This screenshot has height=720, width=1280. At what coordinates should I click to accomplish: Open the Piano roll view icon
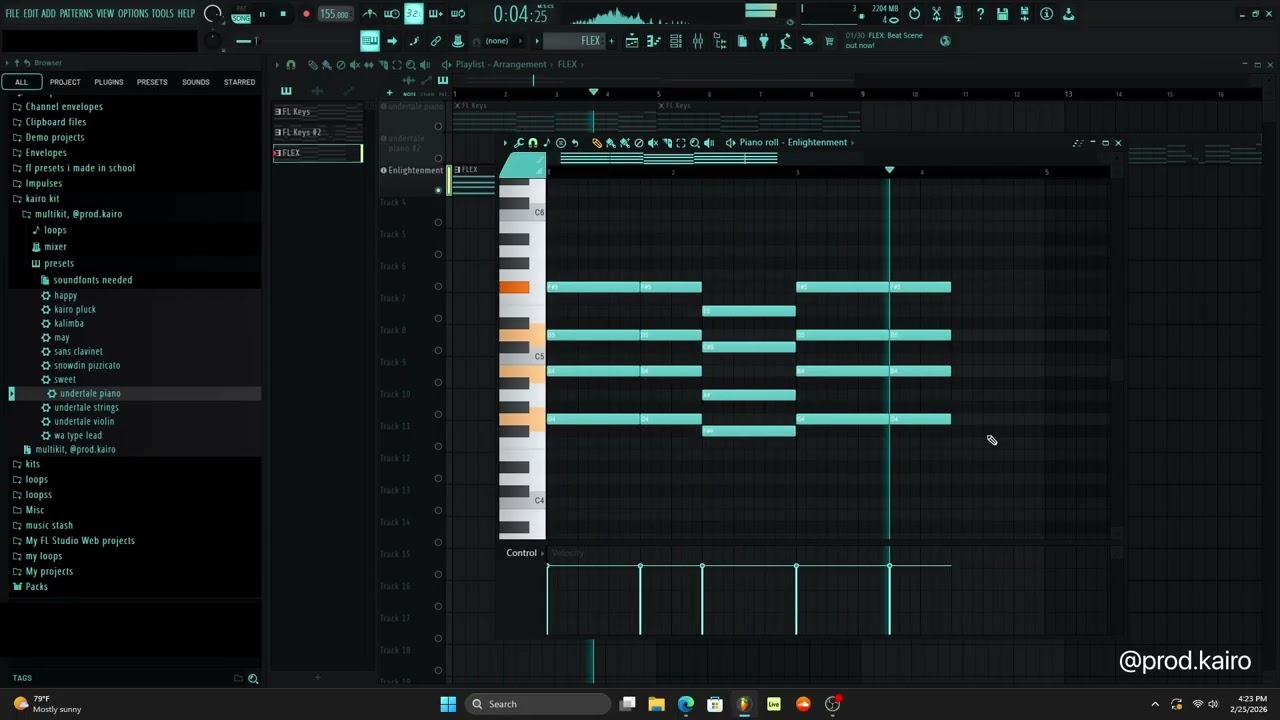[654, 41]
